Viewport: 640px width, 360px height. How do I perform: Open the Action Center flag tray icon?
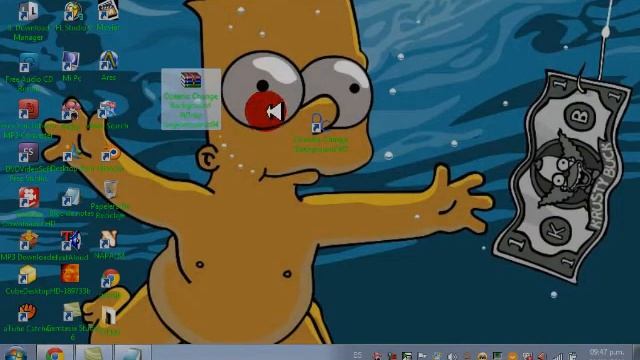pos(422,356)
